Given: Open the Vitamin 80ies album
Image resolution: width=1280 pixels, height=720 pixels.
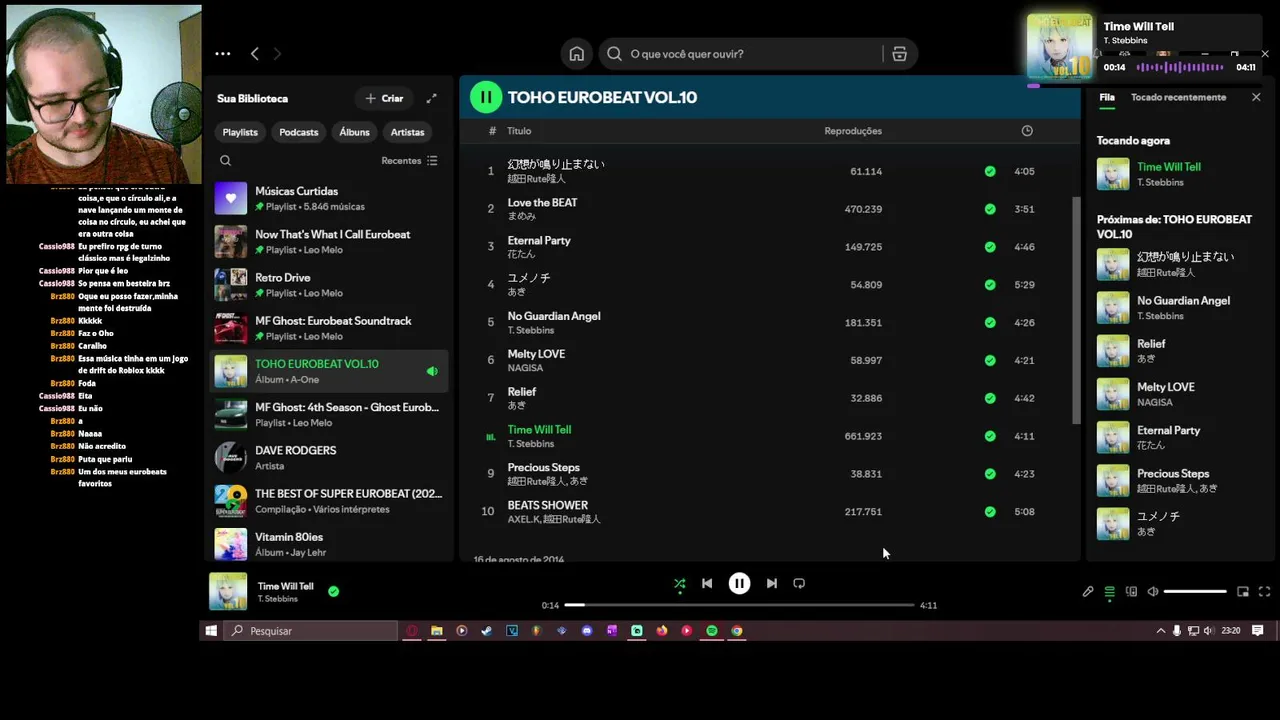Looking at the screenshot, I should [x=330, y=544].
